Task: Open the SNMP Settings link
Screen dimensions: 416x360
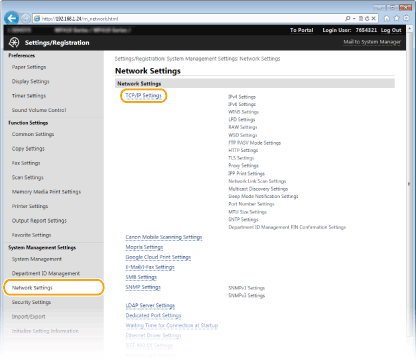Action: point(143,287)
